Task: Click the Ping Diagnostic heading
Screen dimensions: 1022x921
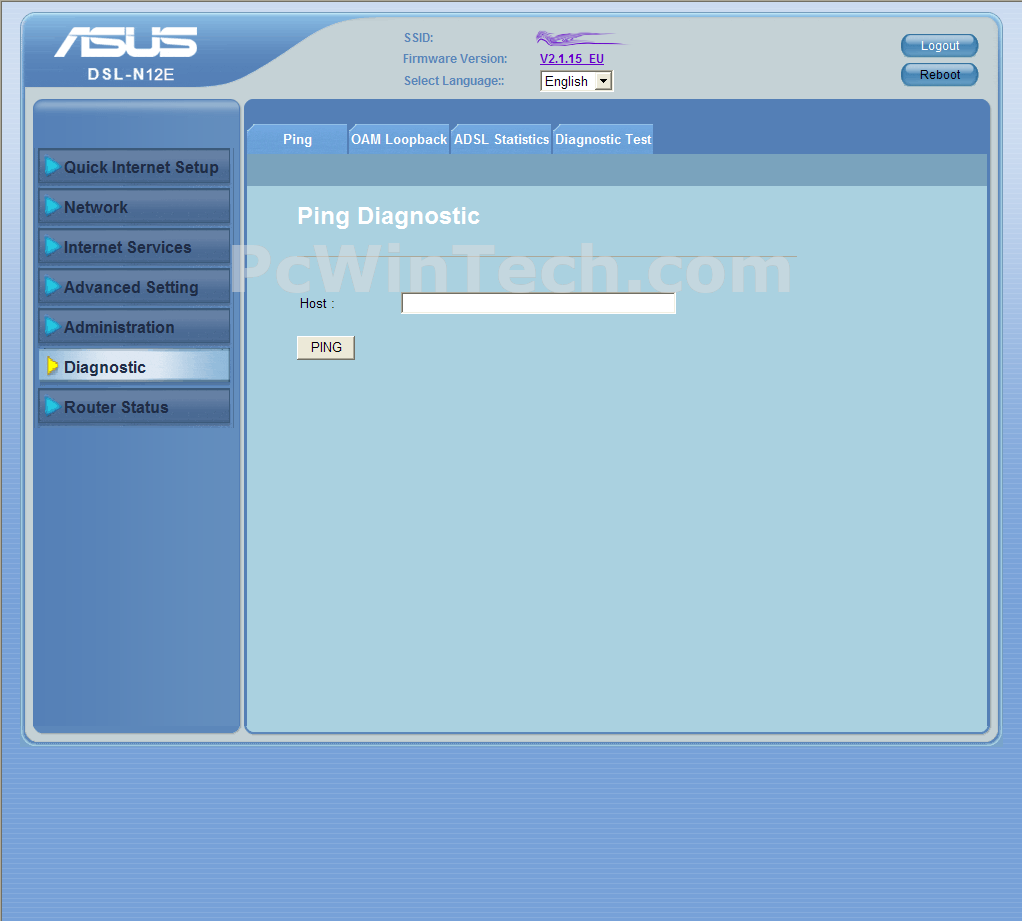Action: [x=388, y=216]
